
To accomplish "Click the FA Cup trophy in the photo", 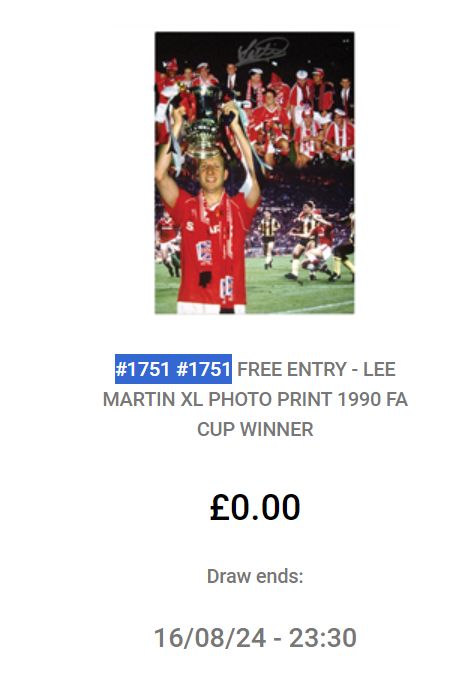I will pos(203,123).
